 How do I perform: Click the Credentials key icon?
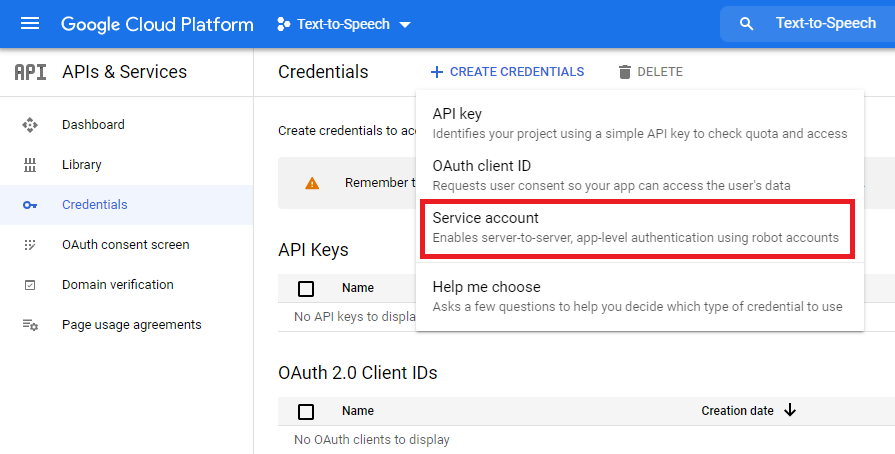click(x=30, y=205)
